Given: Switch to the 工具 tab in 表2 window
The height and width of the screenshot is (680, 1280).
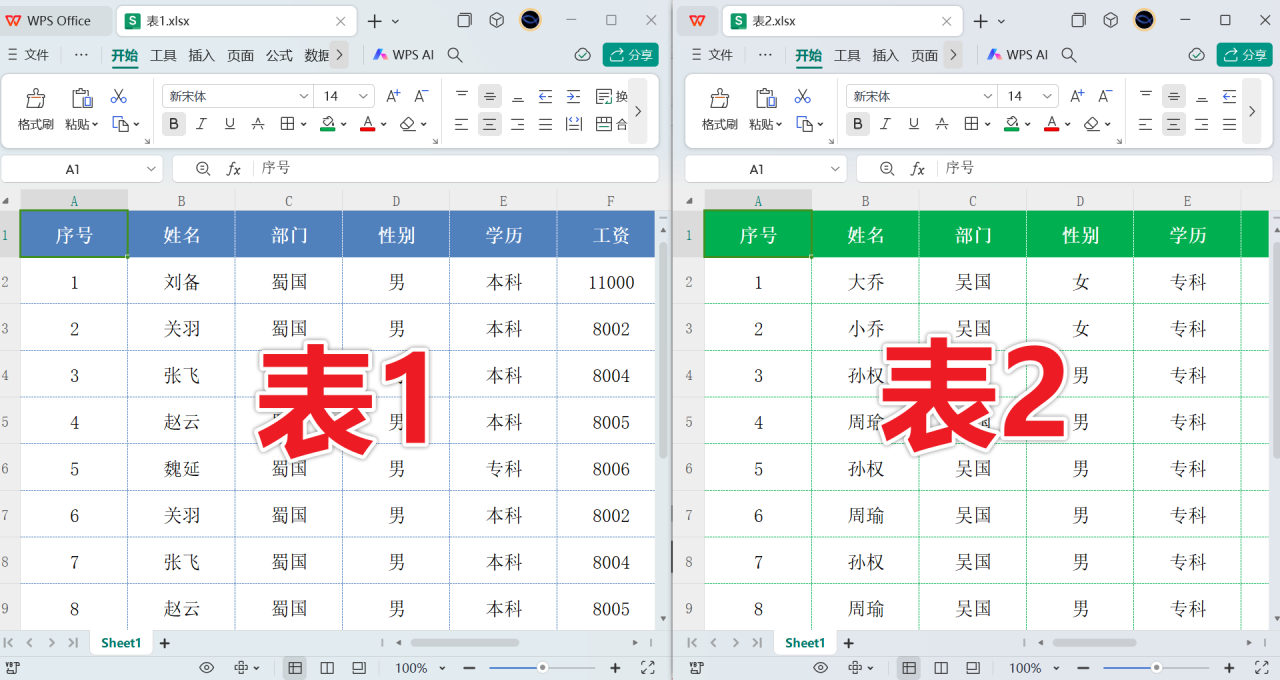Looking at the screenshot, I should (x=847, y=55).
